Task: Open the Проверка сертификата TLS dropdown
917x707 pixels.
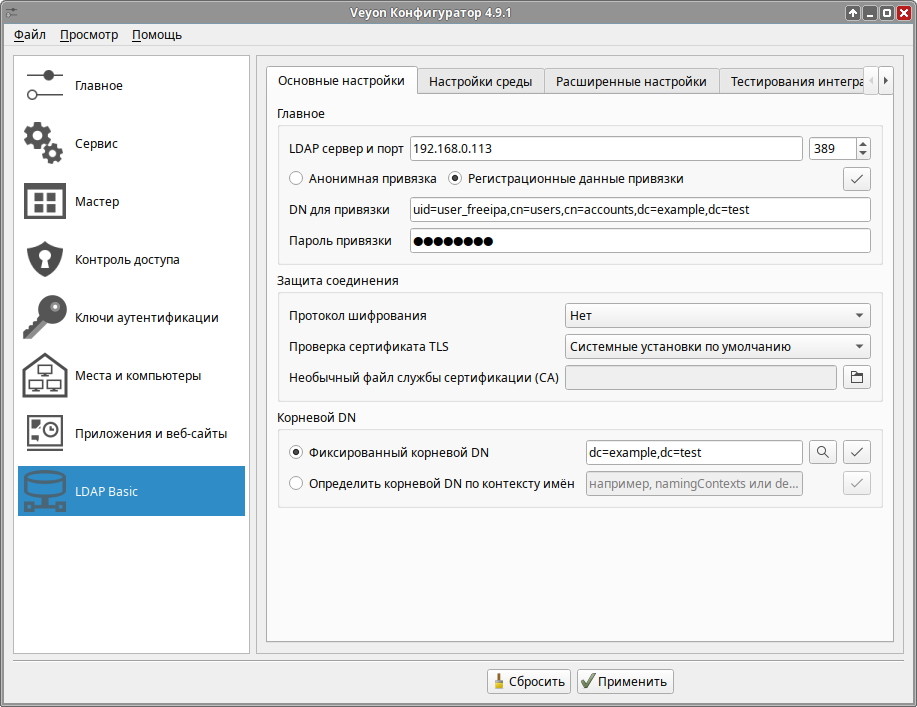Action: [718, 346]
